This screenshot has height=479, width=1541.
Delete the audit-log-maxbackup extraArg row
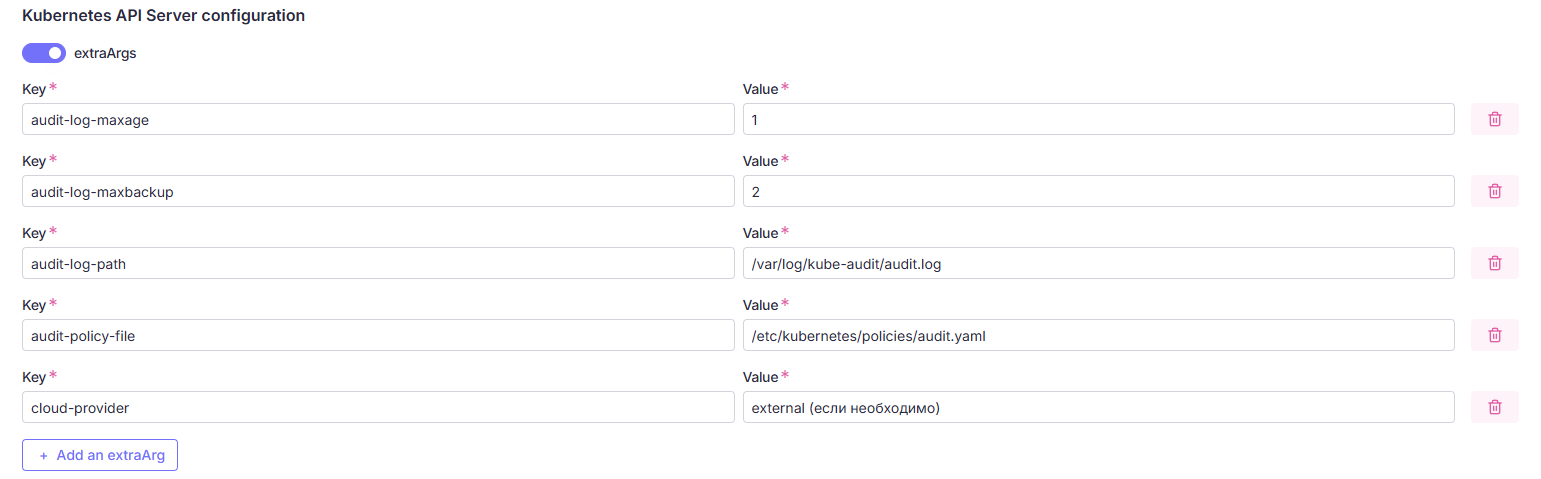[1494, 191]
